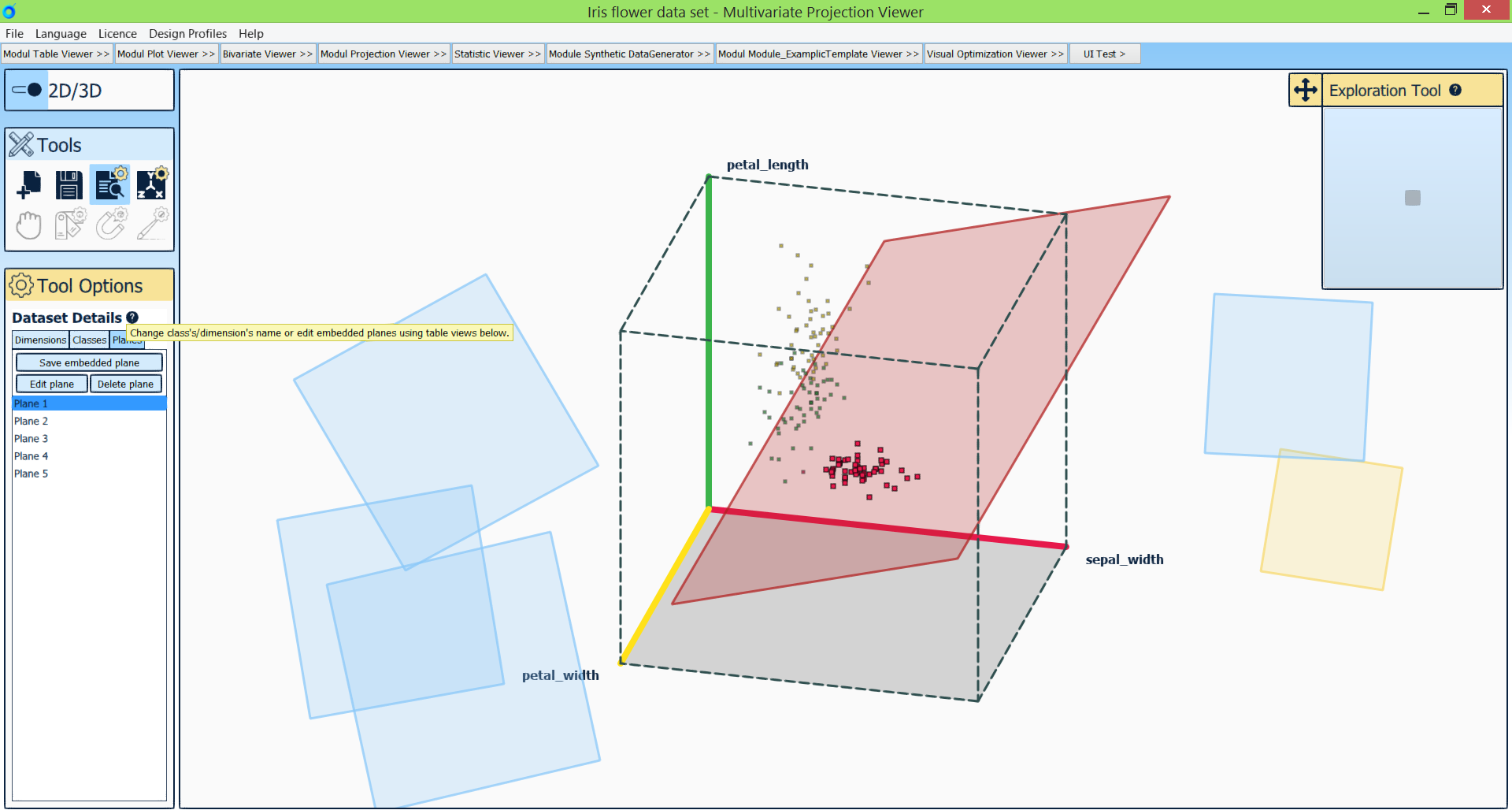Click the Exploration Tool help question mark
This screenshot has width=1512, height=810.
[1455, 91]
